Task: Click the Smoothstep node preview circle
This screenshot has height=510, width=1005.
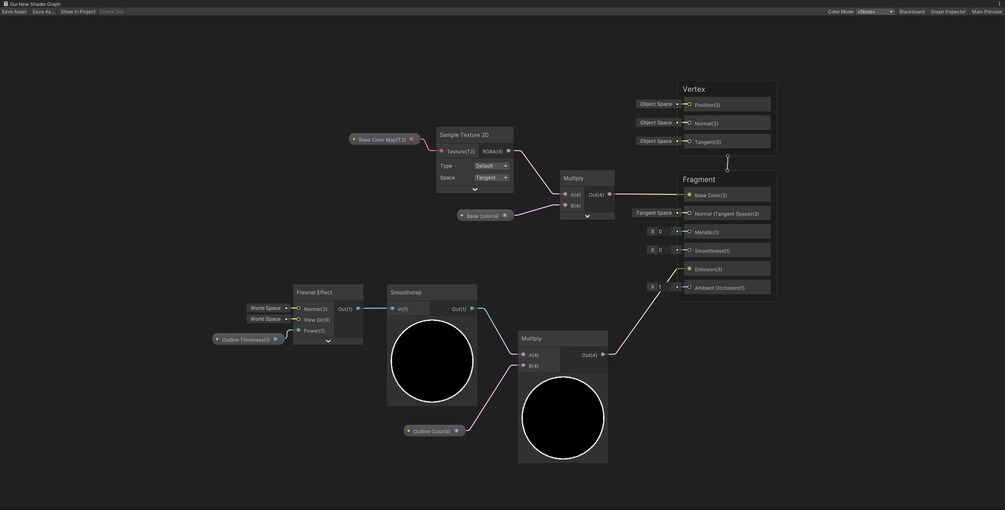Action: [x=432, y=361]
